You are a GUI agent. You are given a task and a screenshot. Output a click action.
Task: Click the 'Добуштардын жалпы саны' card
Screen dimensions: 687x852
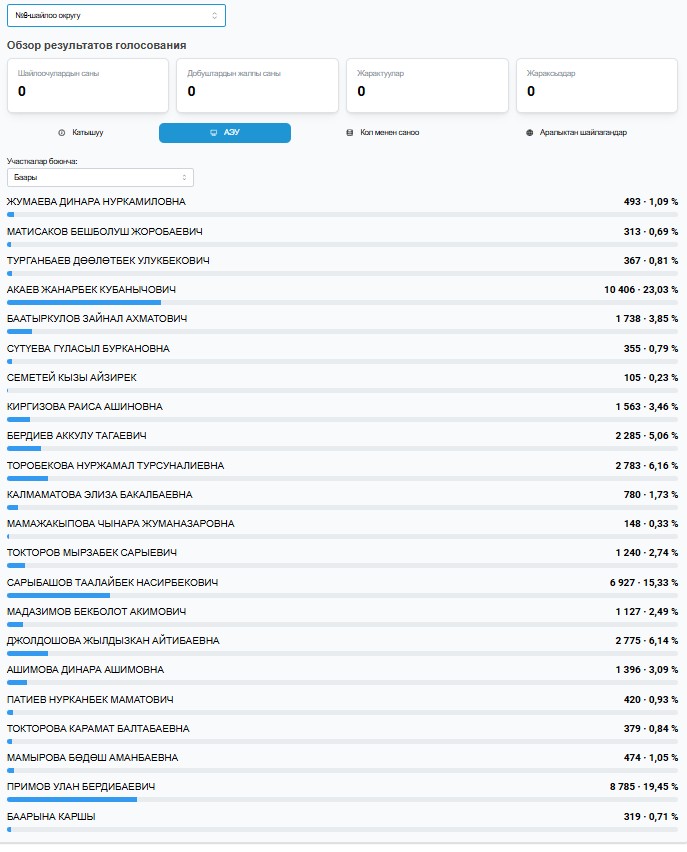[x=257, y=84]
